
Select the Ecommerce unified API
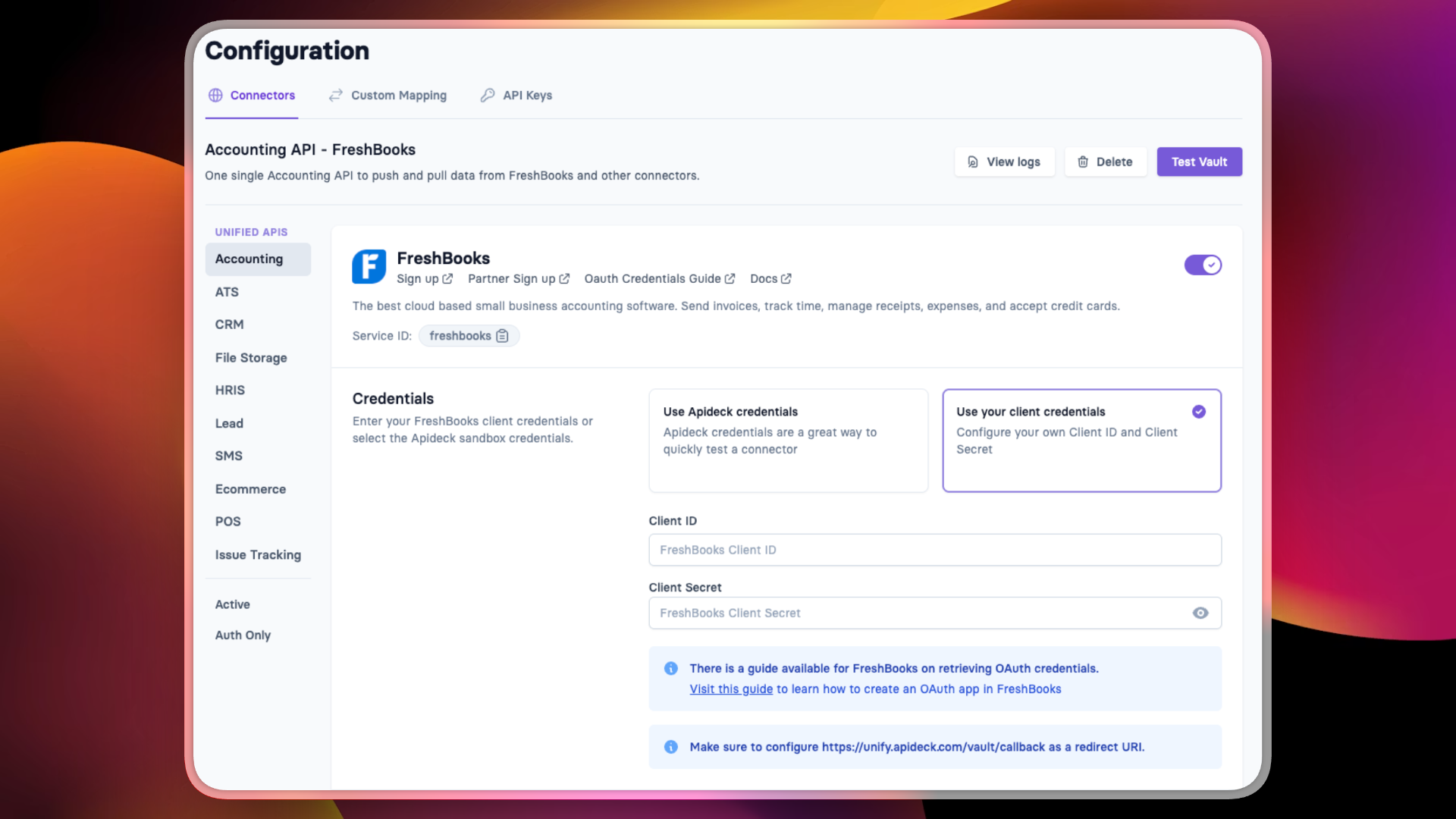pos(250,489)
